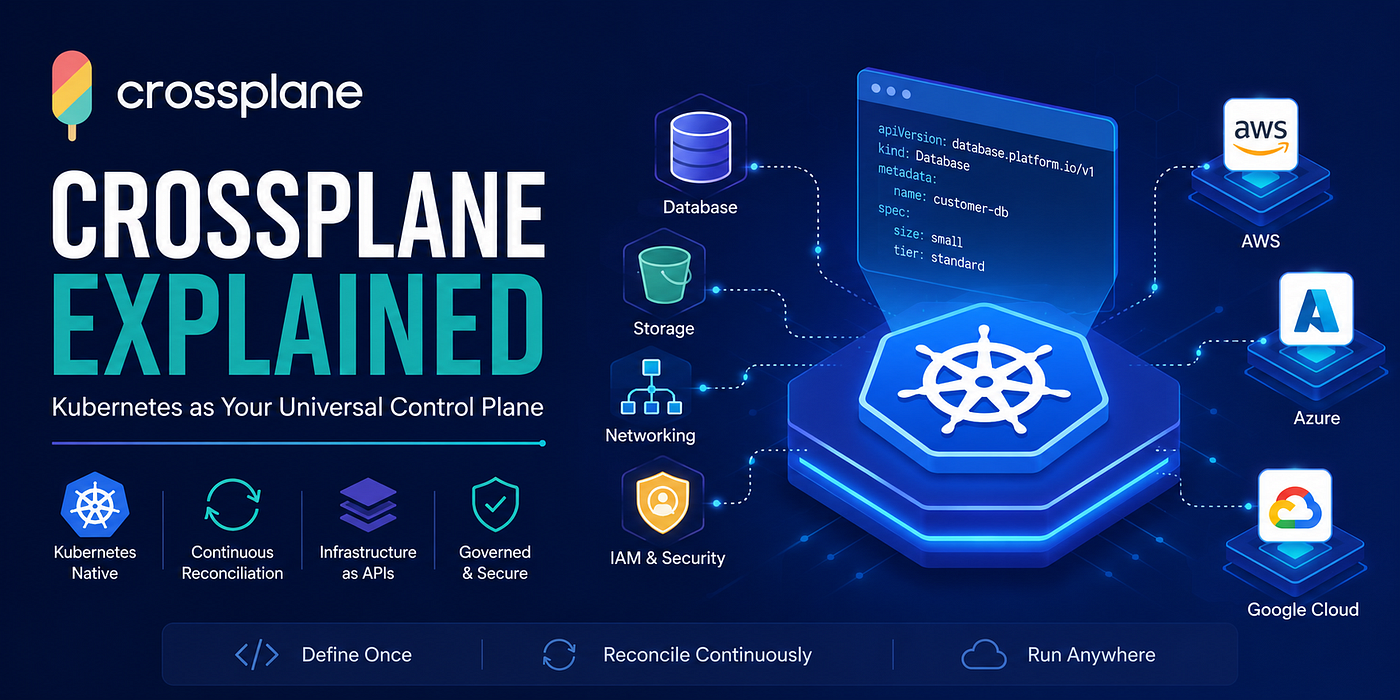The width and height of the screenshot is (1400, 700).
Task: Click the 'Infrastructure as APIs' caption
Action: pos(368,563)
